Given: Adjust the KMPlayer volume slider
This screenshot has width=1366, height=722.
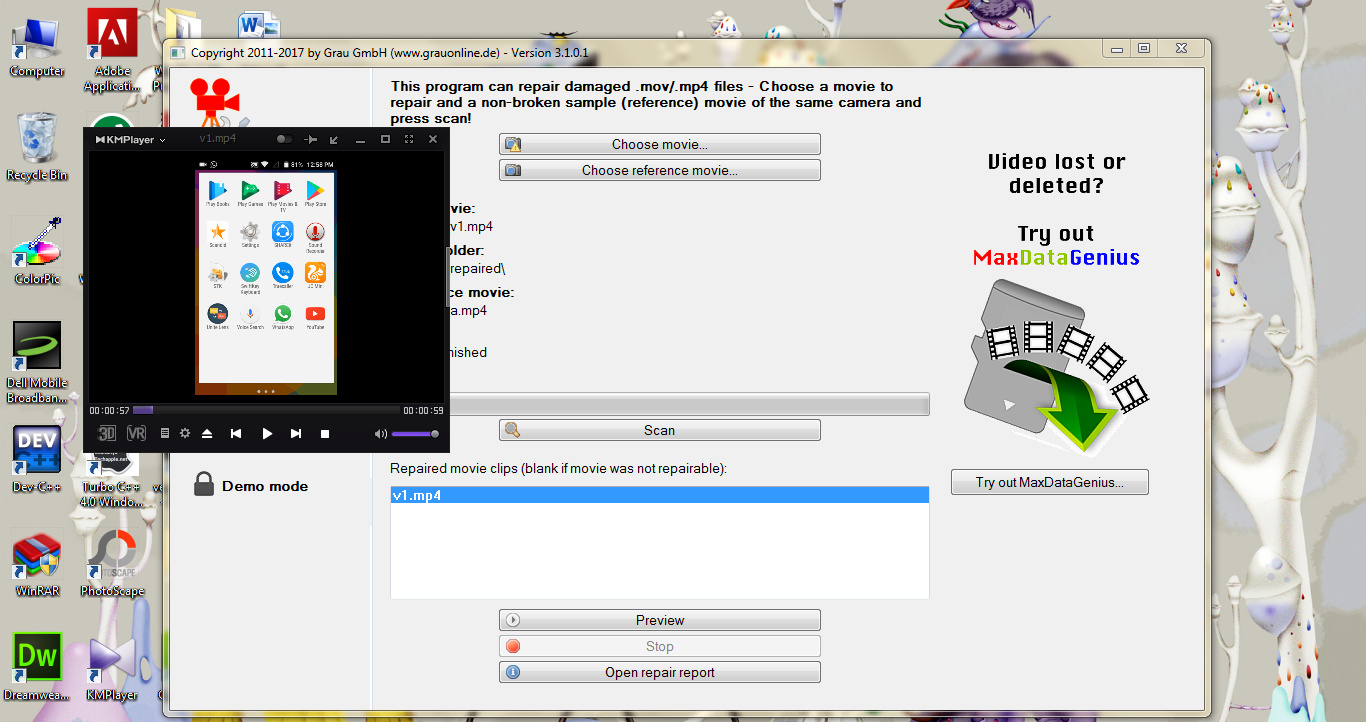Looking at the screenshot, I should click(414, 434).
